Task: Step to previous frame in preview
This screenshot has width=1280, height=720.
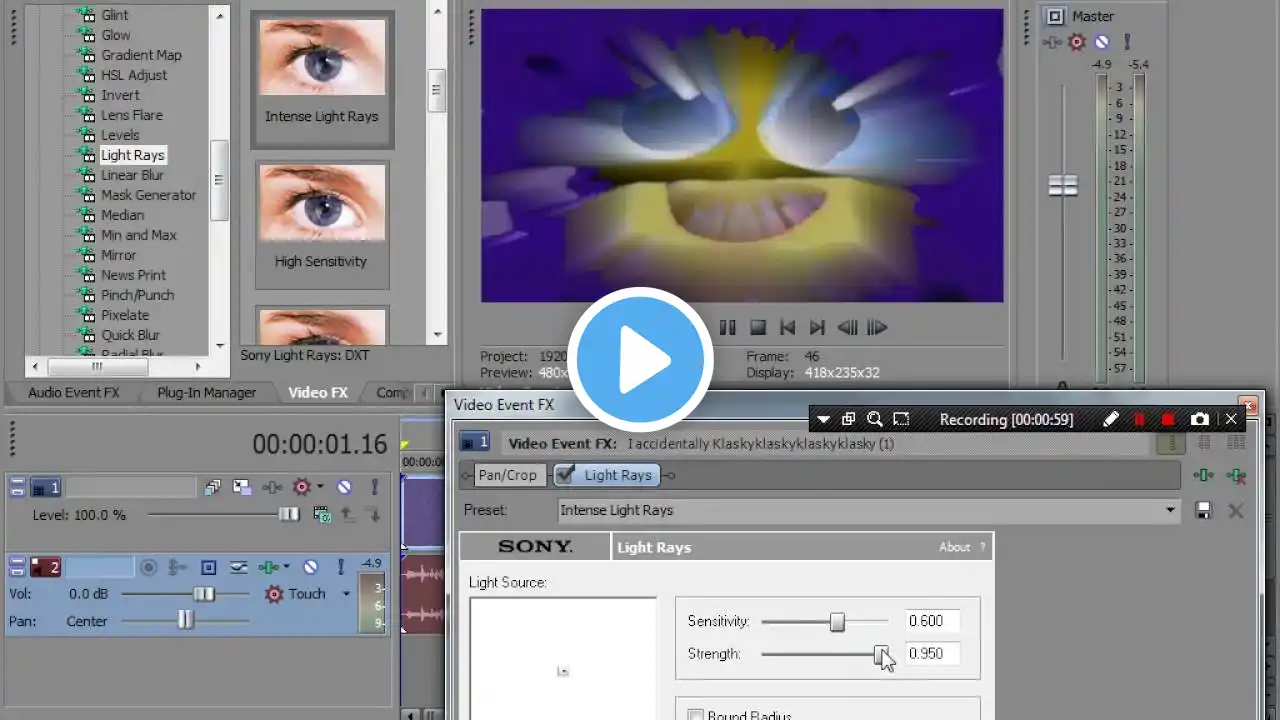Action: pos(846,327)
